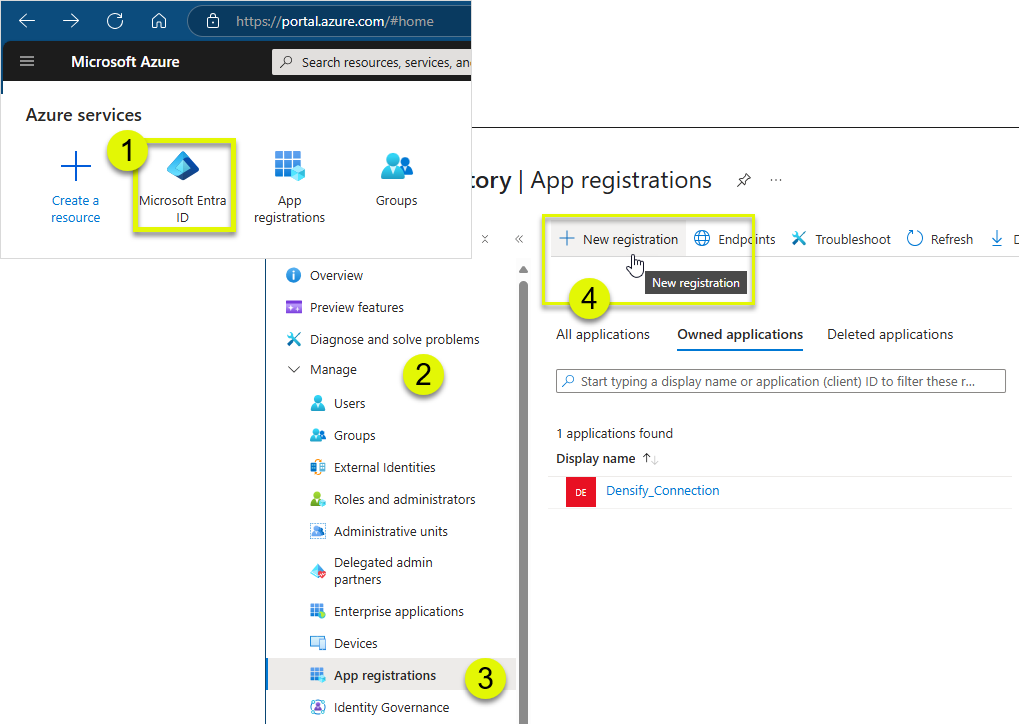Open the Groups service icon on Azure home
1019x724 pixels.
pyautogui.click(x=396, y=166)
